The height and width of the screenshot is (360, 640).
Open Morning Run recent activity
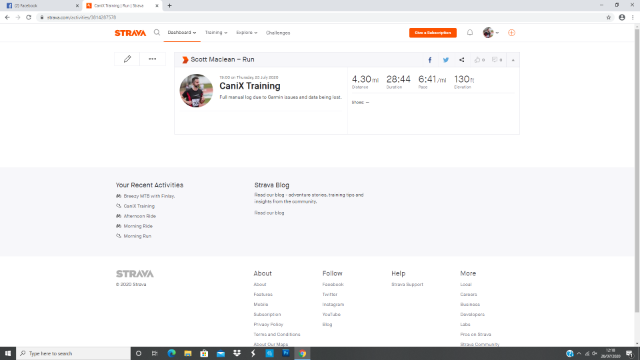tap(137, 236)
